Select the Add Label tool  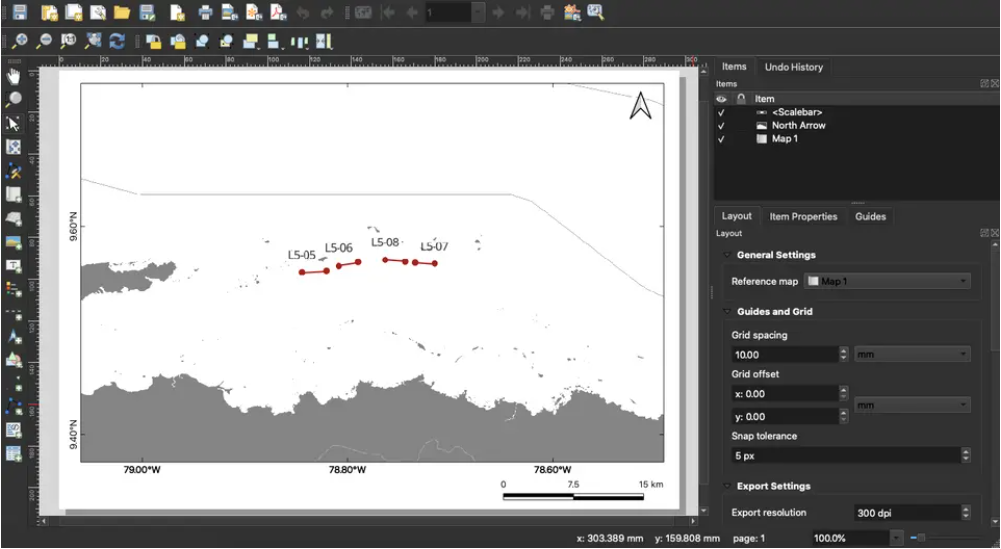[13, 266]
